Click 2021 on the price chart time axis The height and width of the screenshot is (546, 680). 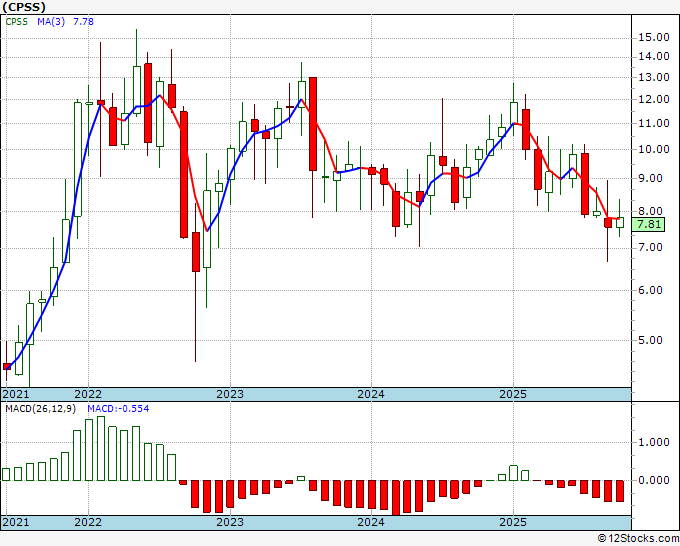coord(16,394)
